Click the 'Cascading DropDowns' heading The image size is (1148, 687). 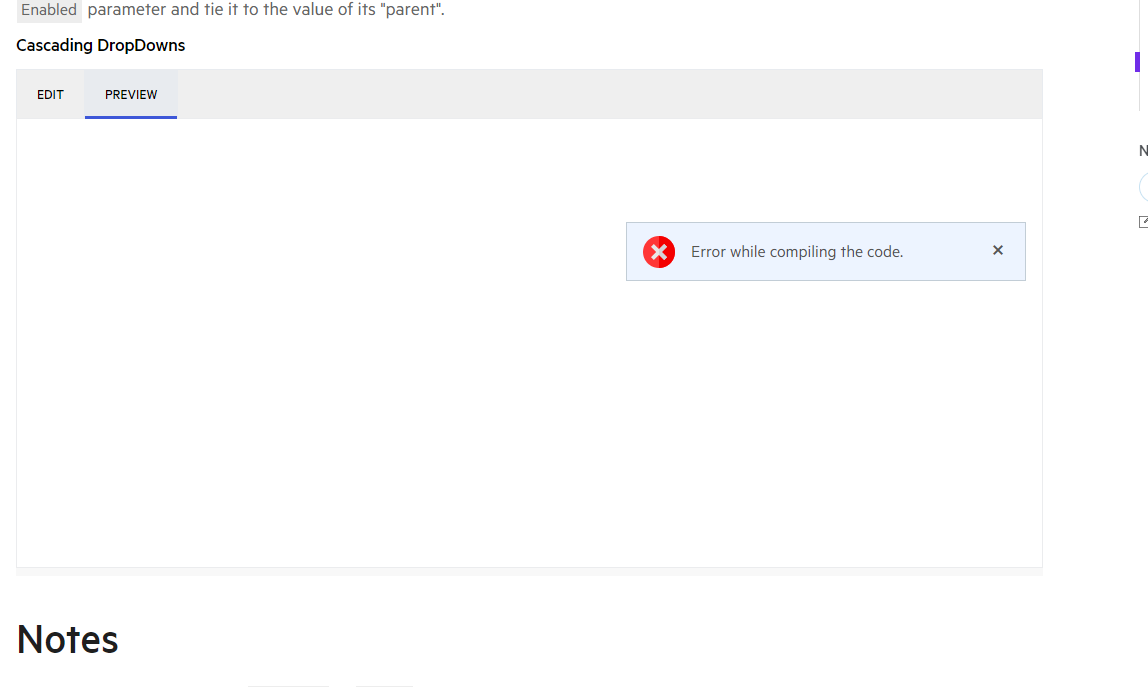click(100, 45)
